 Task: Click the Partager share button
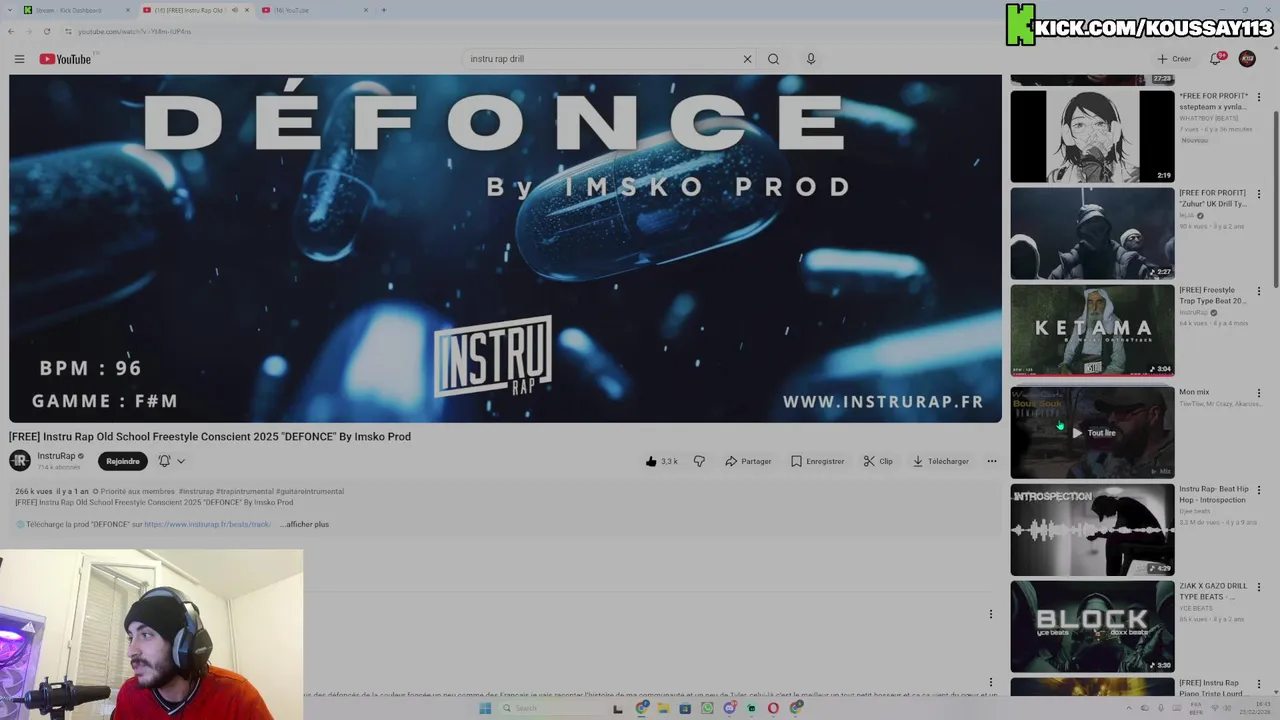point(748,461)
